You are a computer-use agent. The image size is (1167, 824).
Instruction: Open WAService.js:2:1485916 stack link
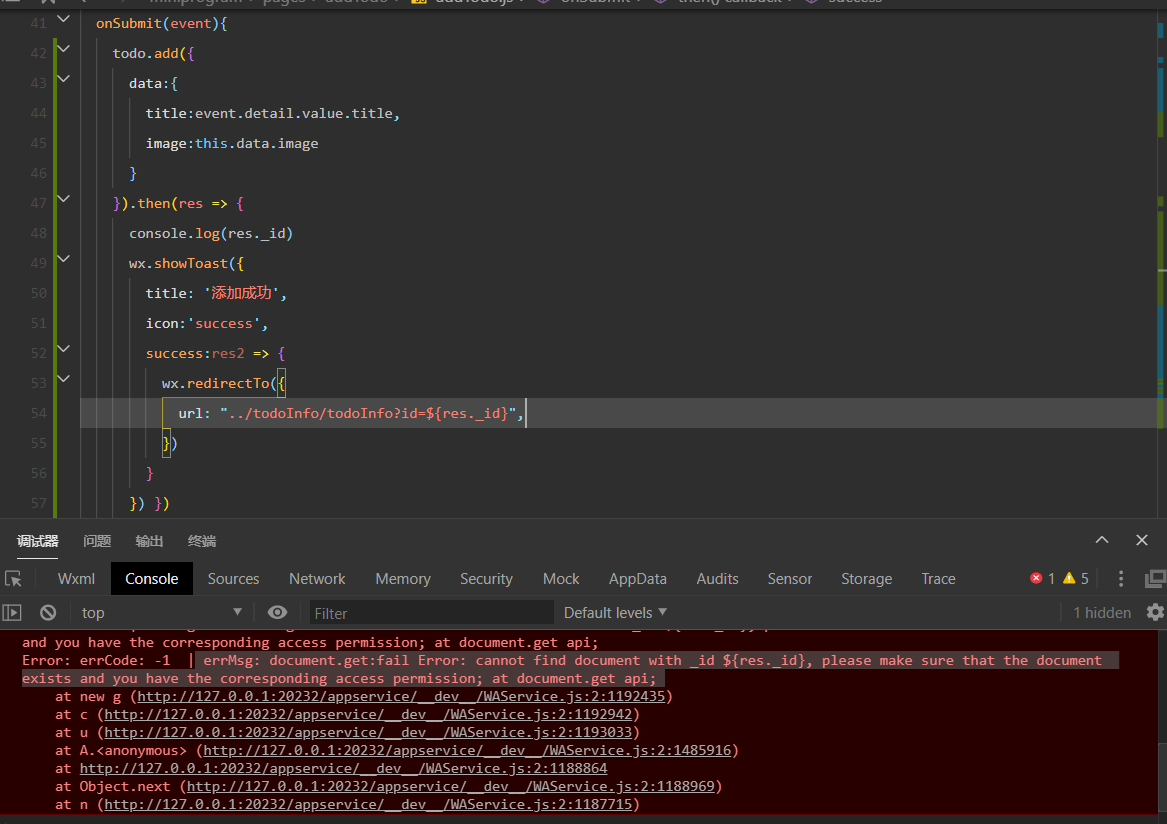(x=467, y=750)
